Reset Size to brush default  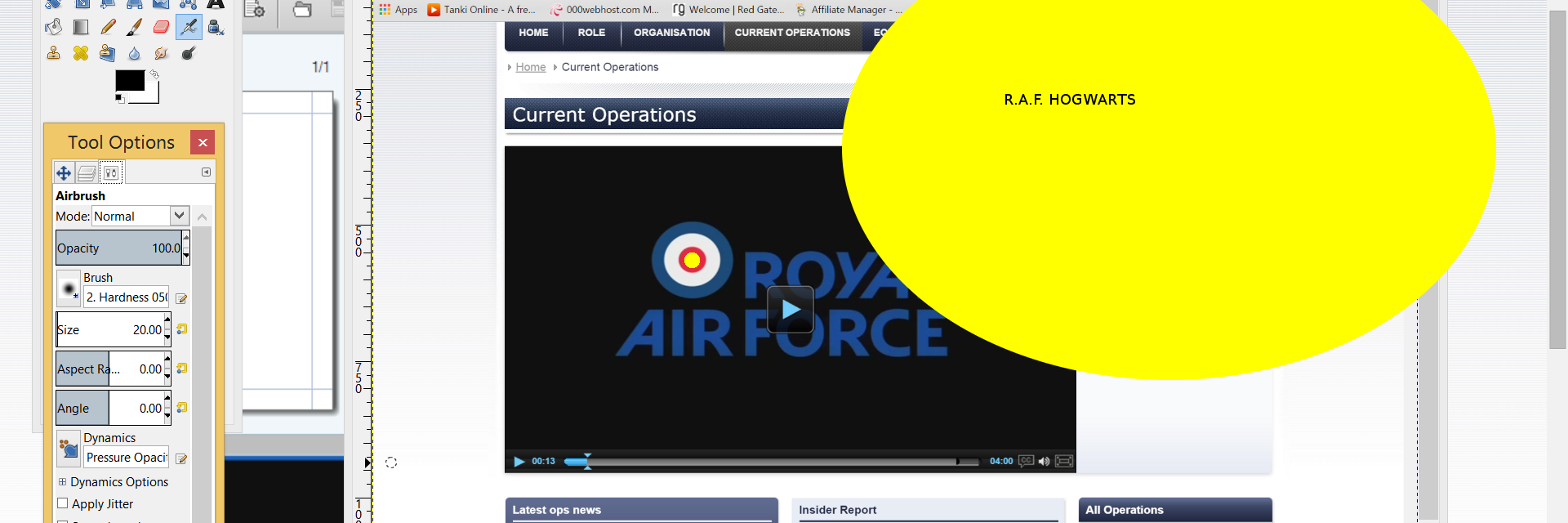point(181,329)
